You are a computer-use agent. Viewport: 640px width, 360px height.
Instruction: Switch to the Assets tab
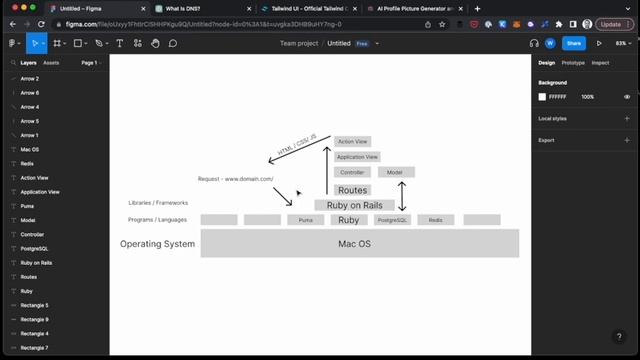point(51,63)
